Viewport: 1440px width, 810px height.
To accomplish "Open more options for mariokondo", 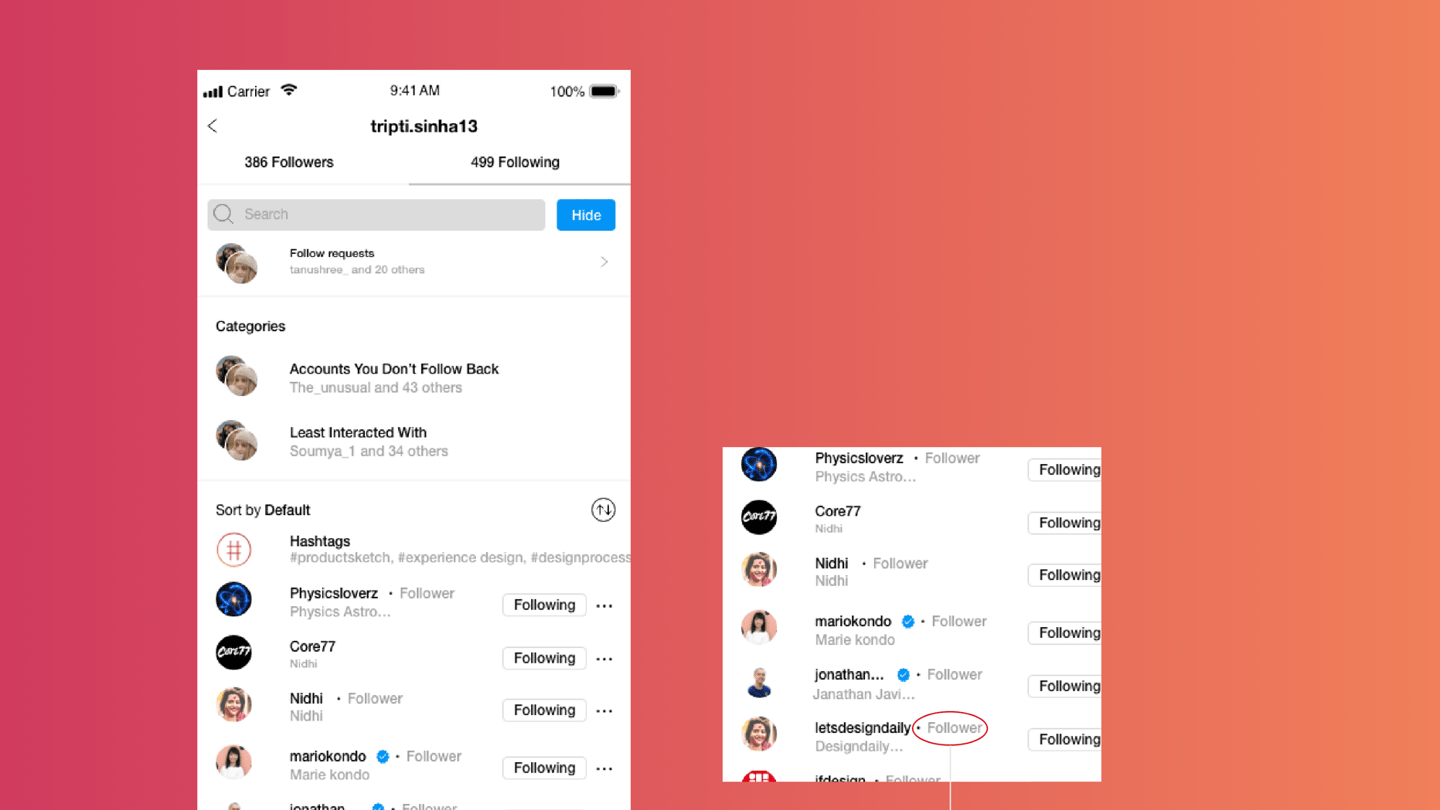I will pyautogui.click(x=604, y=769).
